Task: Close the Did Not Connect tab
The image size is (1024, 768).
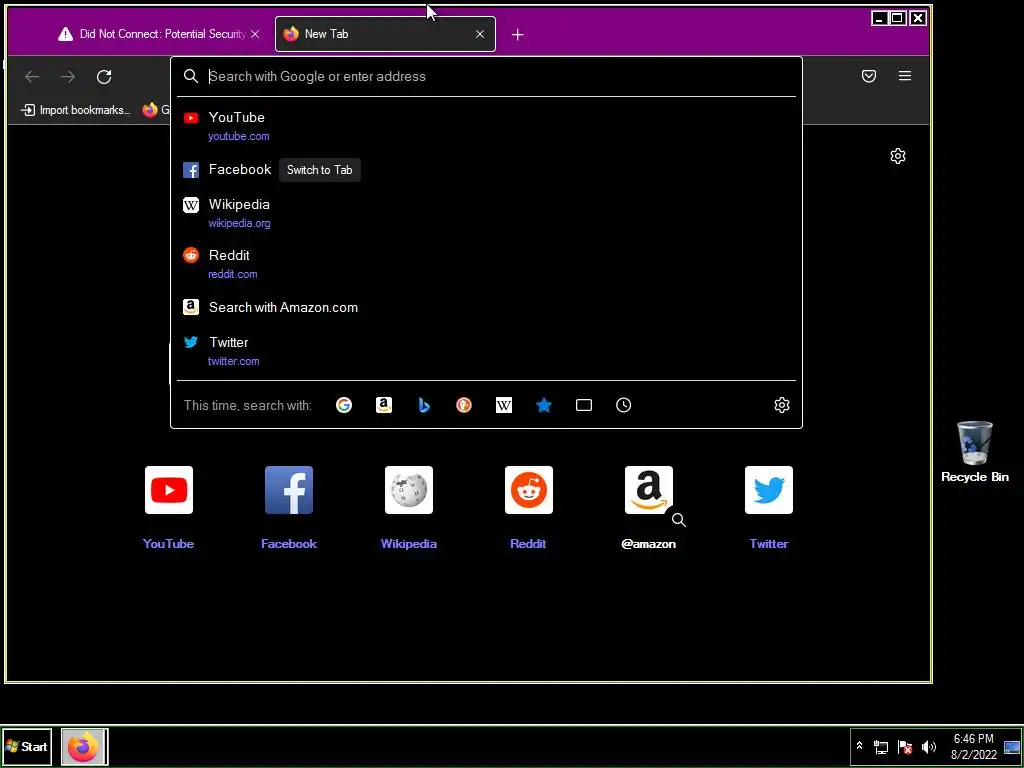Action: tap(255, 34)
